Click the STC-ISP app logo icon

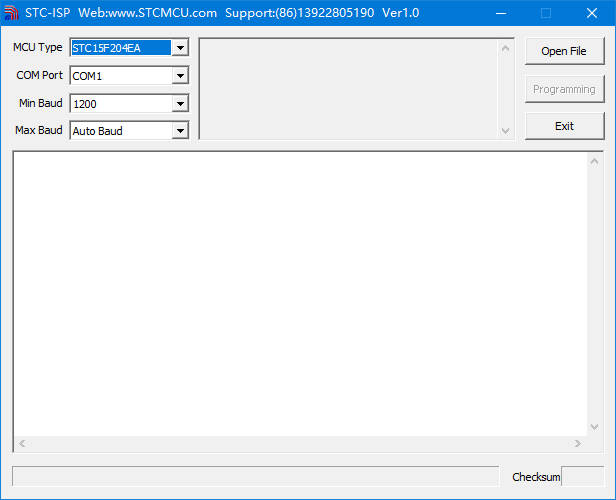click(11, 13)
